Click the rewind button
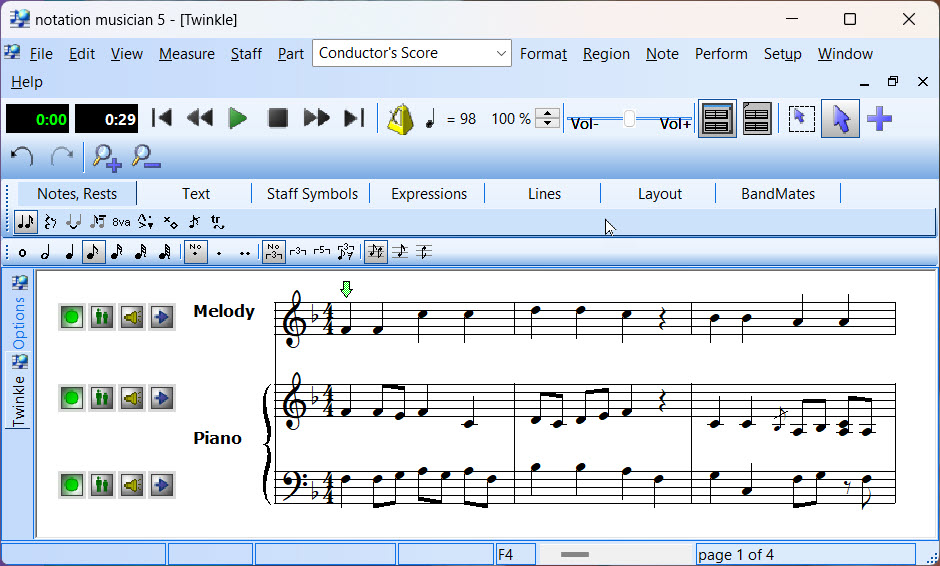Image resolution: width=940 pixels, height=566 pixels. pos(200,118)
